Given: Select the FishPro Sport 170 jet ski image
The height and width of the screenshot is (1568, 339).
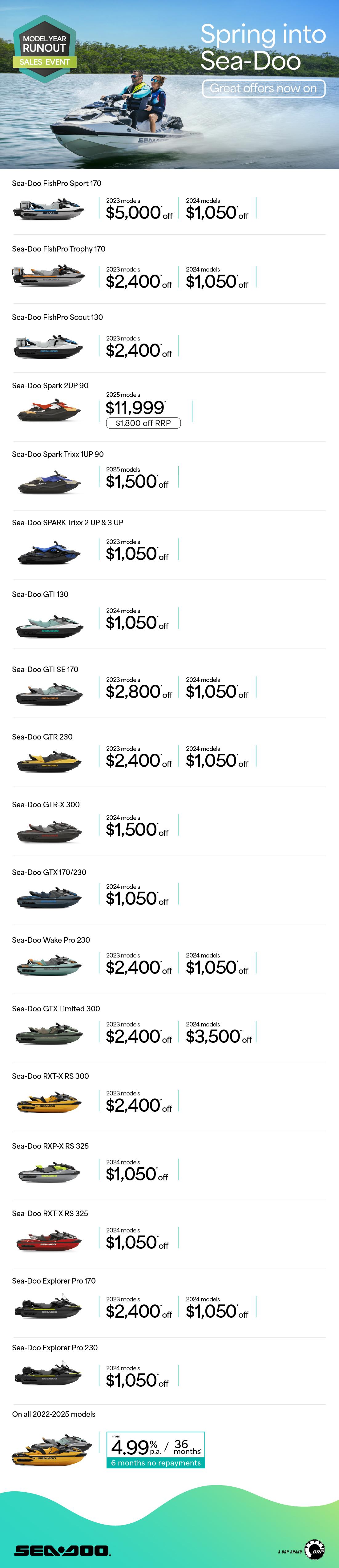Looking at the screenshot, I should point(49,210).
